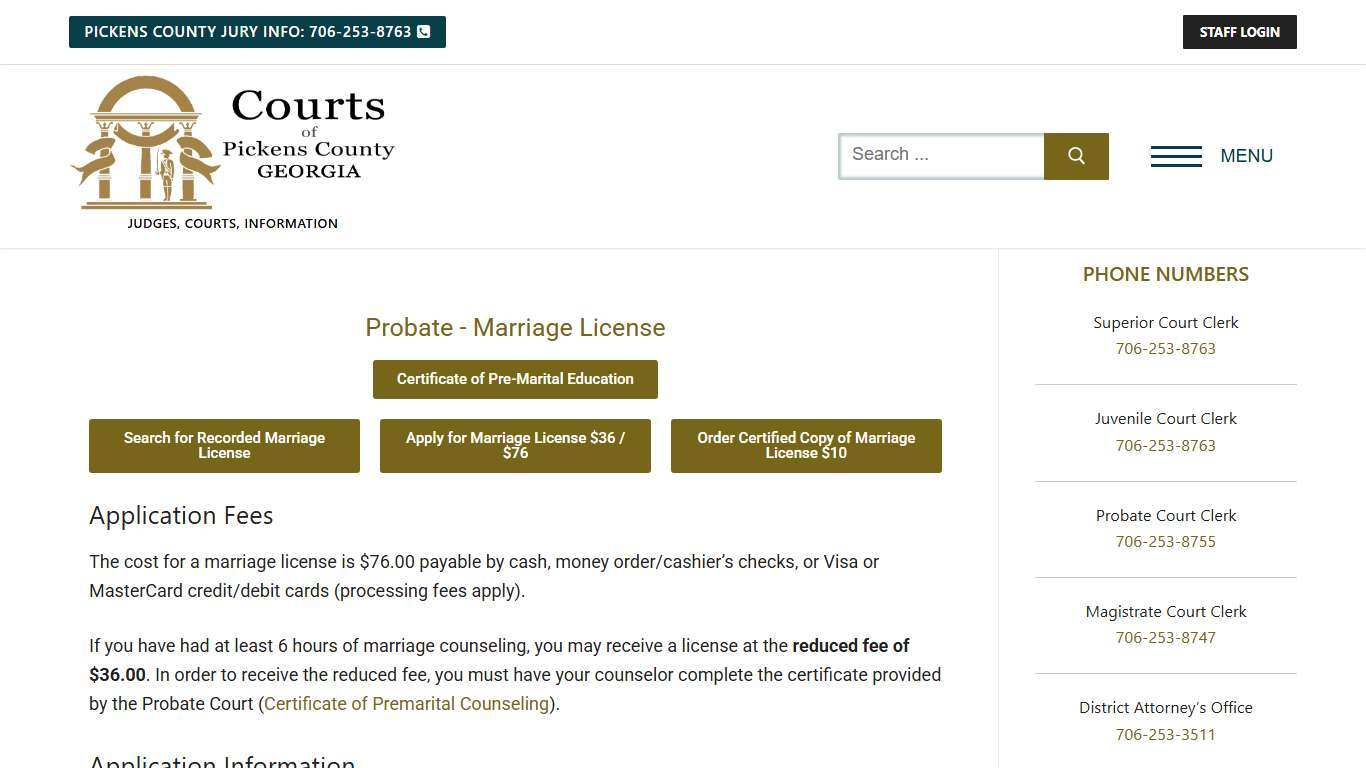This screenshot has width=1366, height=768.
Task: Call the Magistrate Court Clerk number
Action: point(1165,637)
